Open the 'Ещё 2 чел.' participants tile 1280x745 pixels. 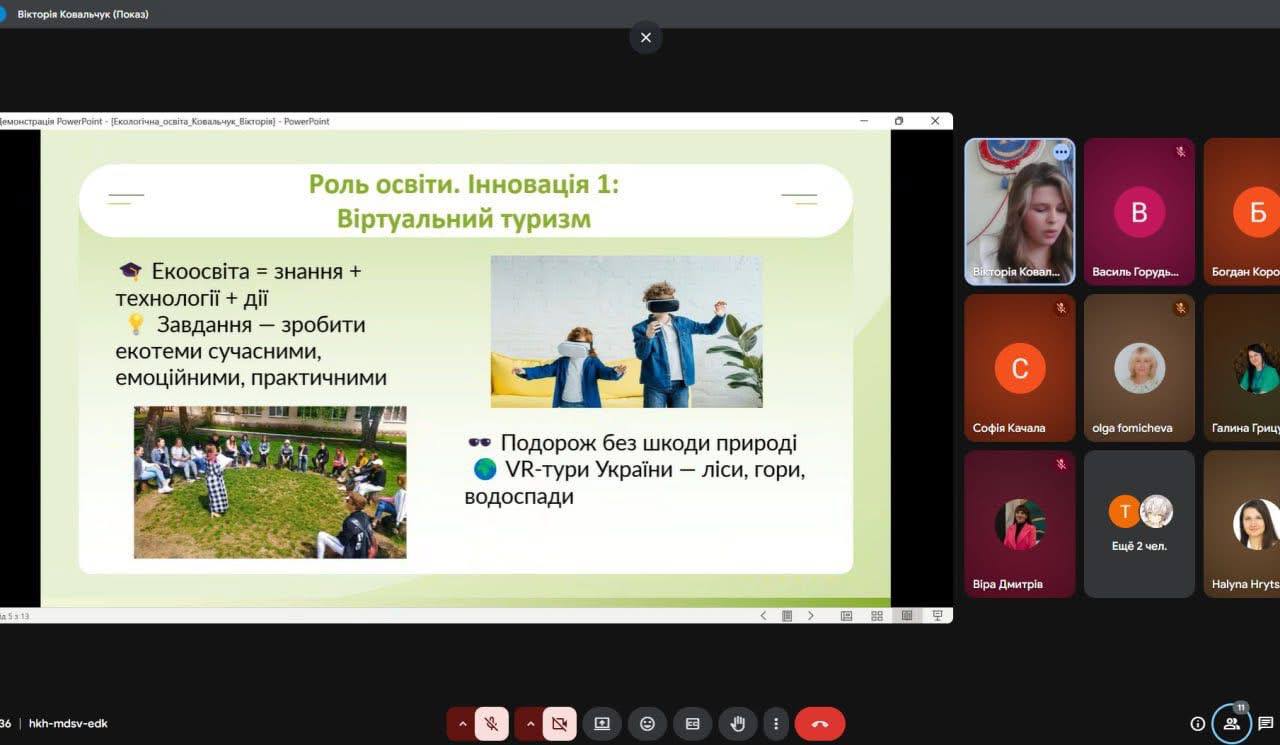(1139, 524)
